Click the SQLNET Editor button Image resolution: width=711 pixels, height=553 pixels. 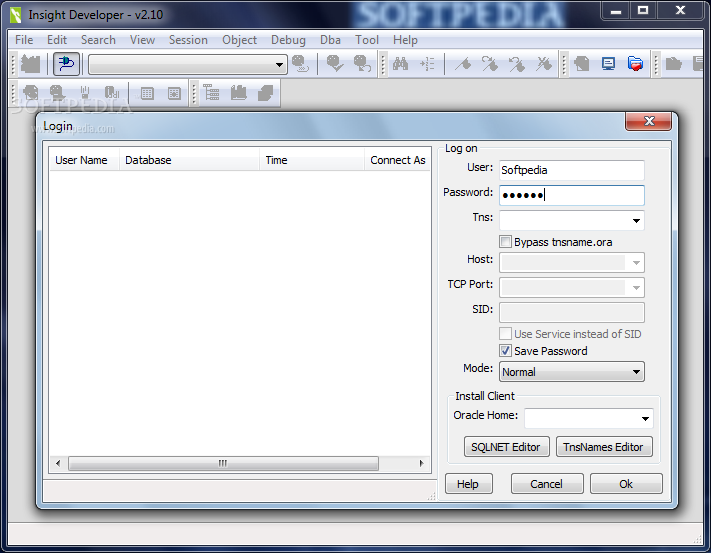[x=506, y=447]
